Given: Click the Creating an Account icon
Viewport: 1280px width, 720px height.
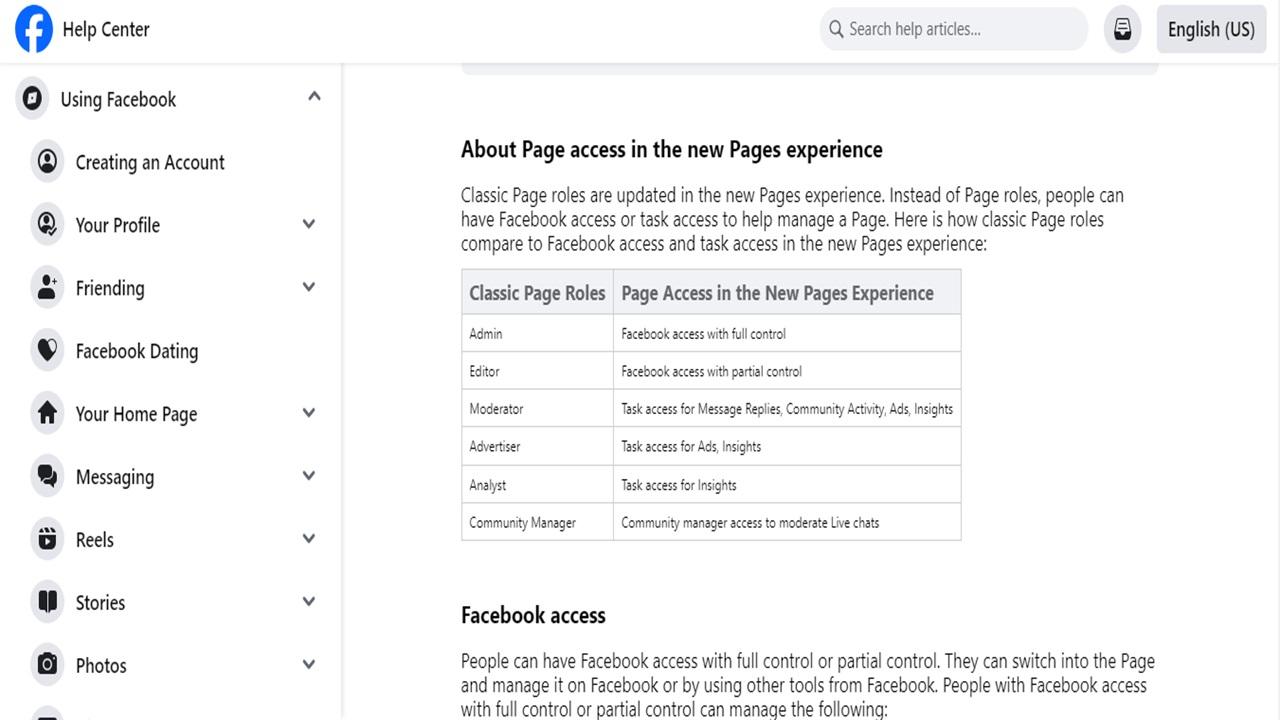Looking at the screenshot, I should (x=47, y=162).
